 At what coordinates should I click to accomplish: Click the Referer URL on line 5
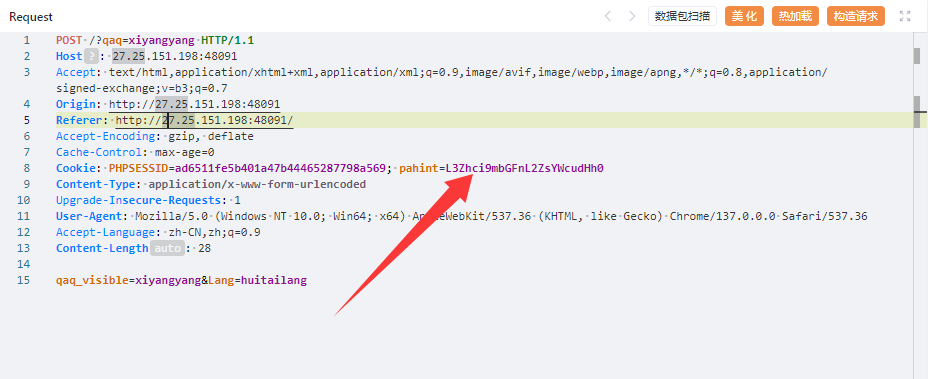click(x=204, y=120)
